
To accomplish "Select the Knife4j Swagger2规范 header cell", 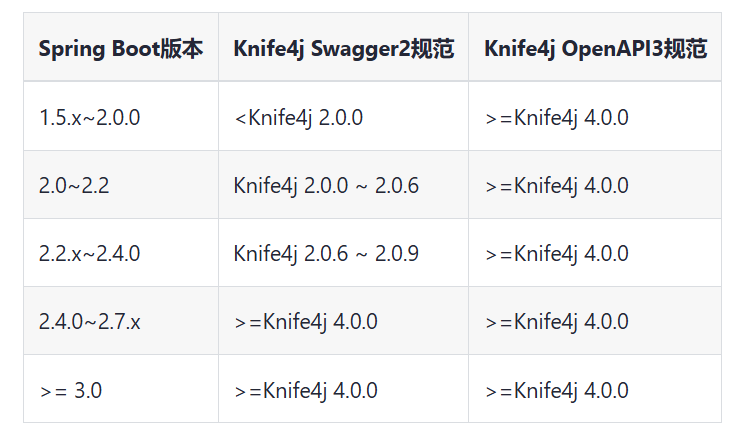I will point(343,49).
